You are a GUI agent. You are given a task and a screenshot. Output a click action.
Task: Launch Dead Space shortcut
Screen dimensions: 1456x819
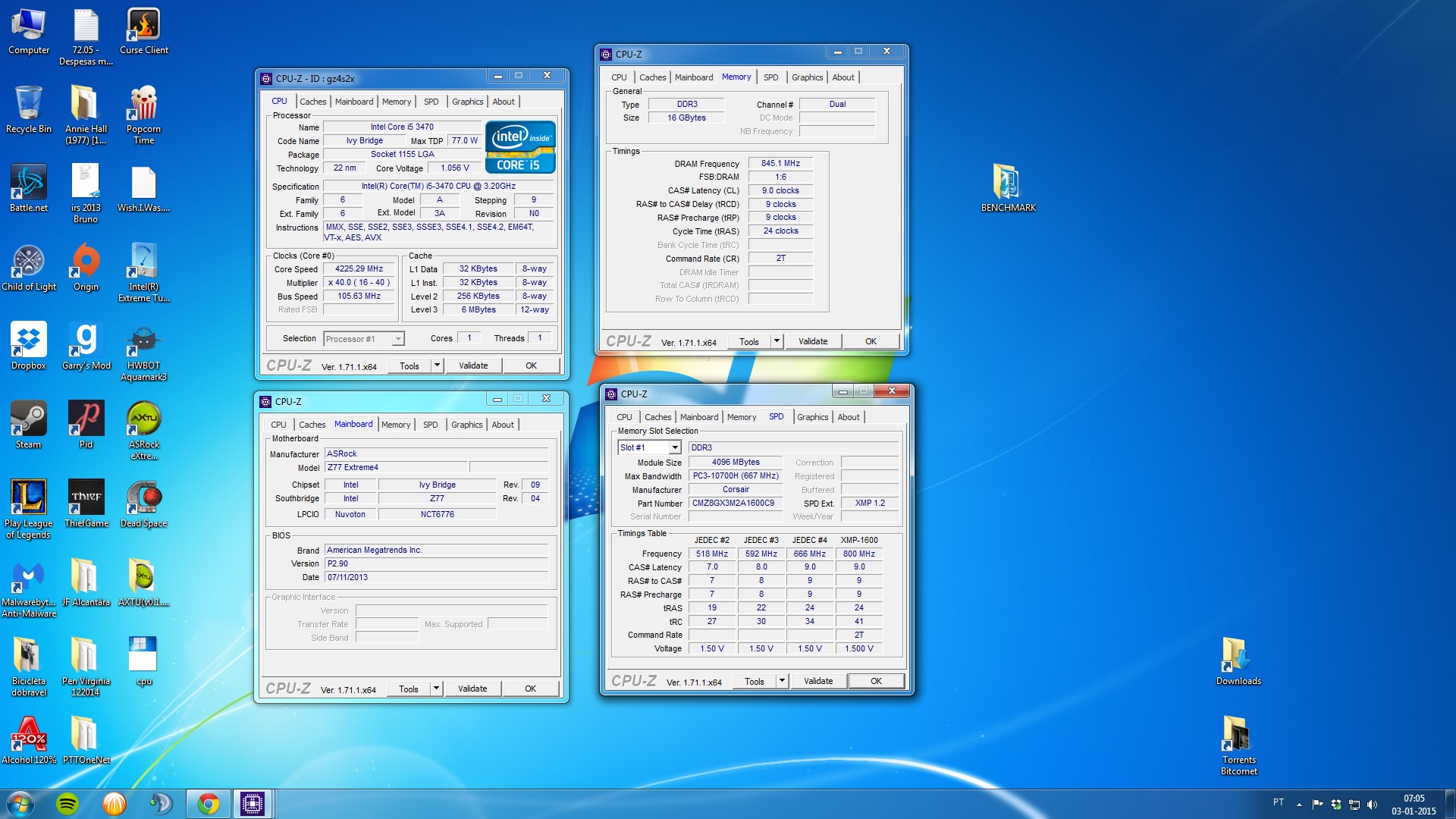pyautogui.click(x=144, y=505)
